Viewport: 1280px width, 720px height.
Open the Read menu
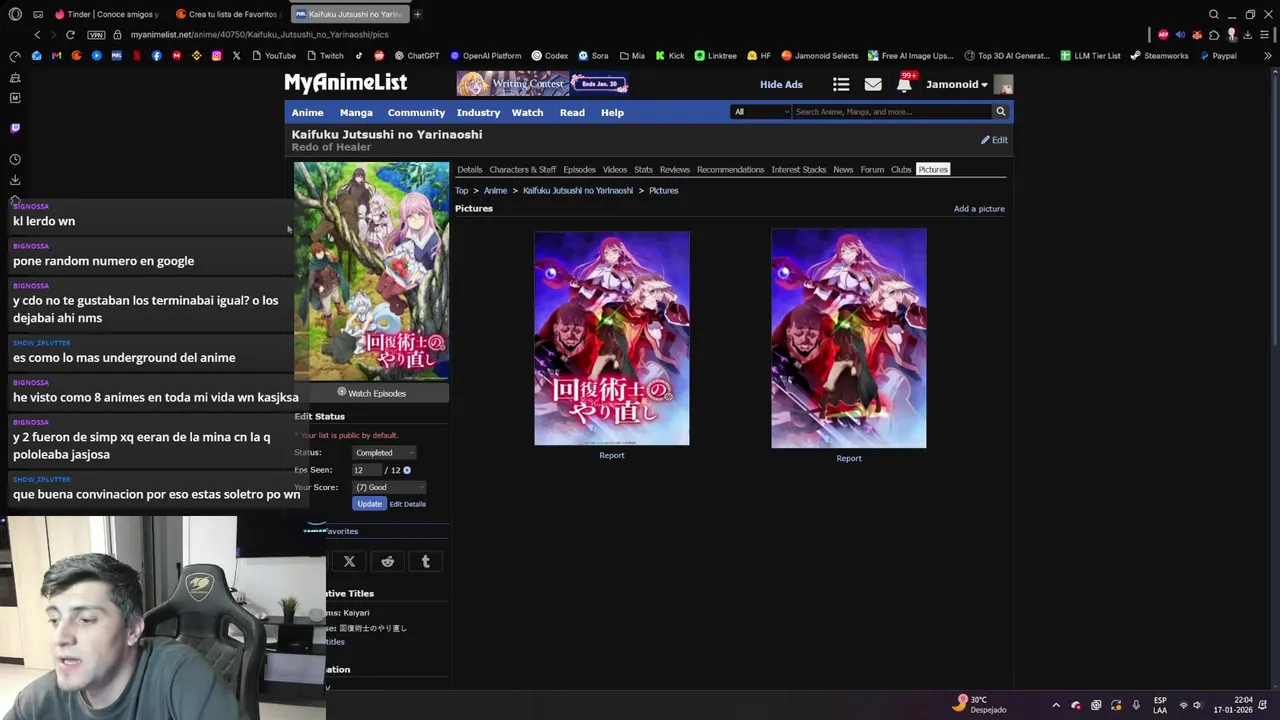[572, 113]
